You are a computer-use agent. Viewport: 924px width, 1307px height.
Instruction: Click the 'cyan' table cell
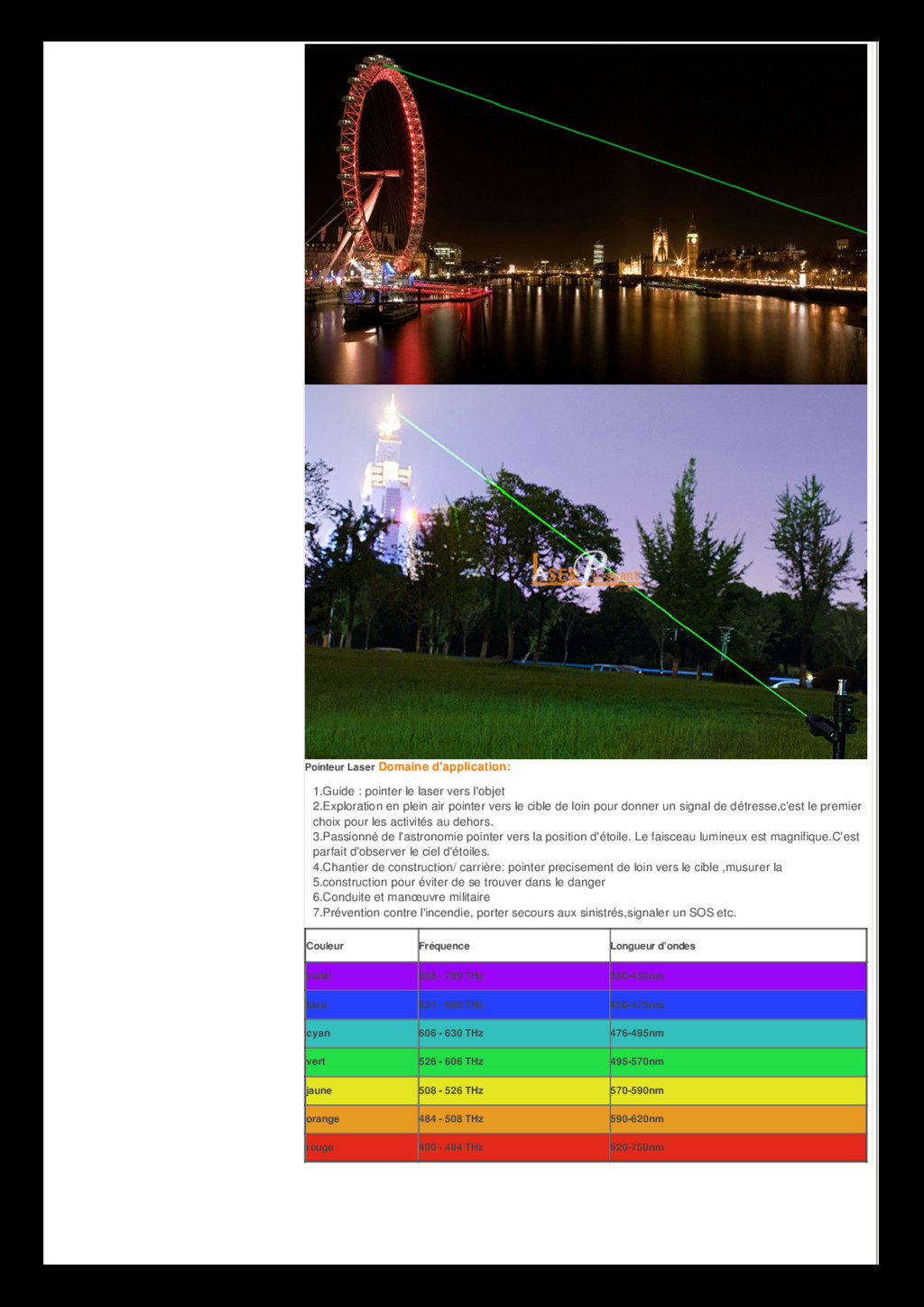click(362, 1034)
